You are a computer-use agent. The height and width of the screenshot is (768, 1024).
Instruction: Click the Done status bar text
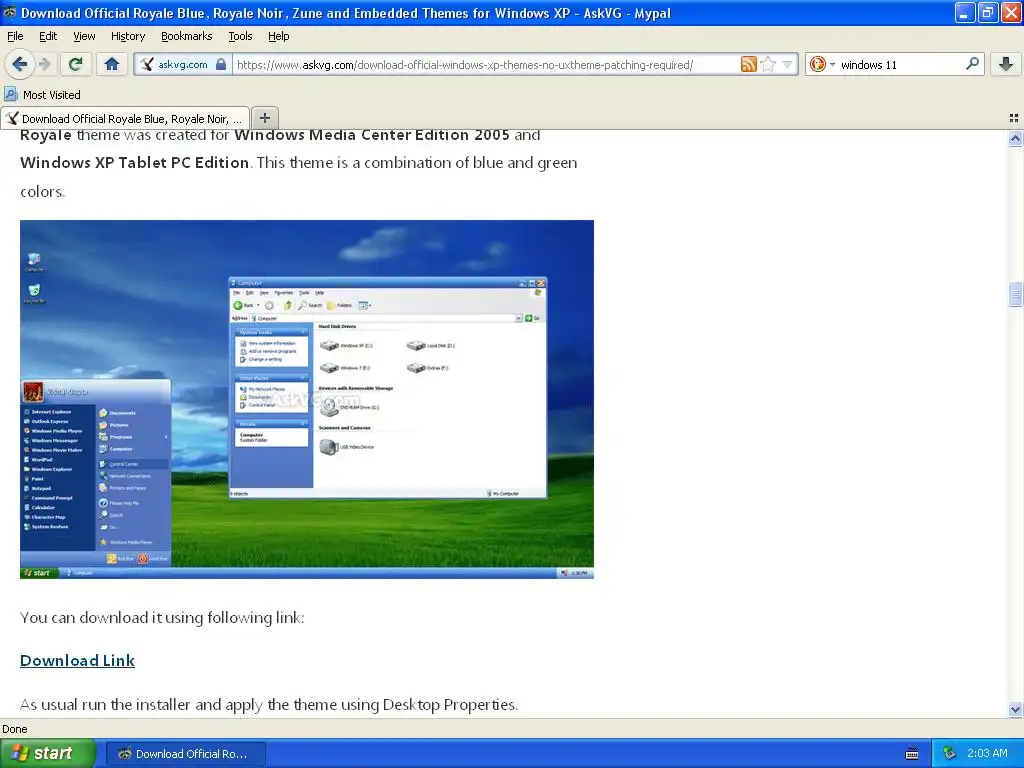(x=14, y=729)
